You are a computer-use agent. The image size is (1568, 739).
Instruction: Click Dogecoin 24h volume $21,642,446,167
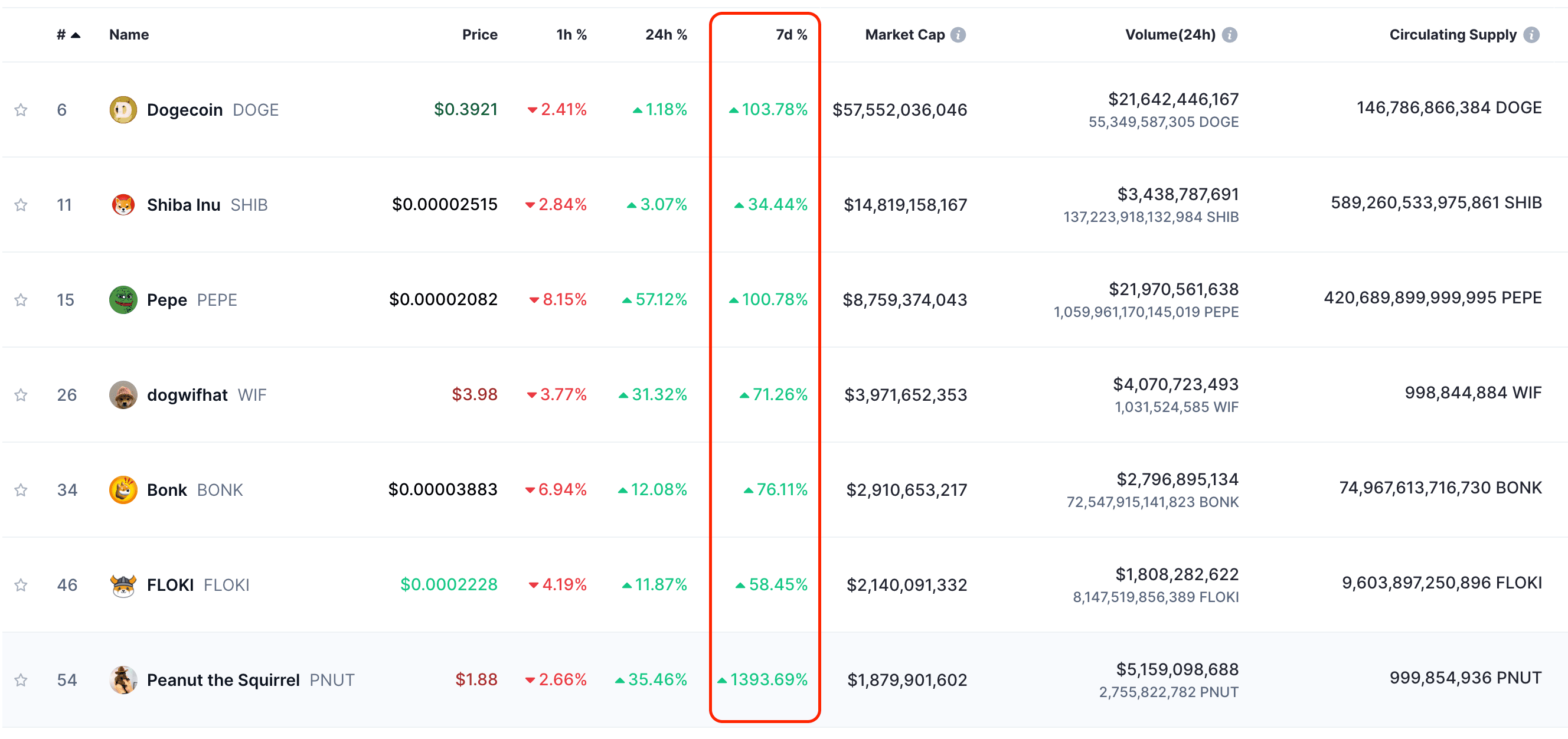[x=1173, y=99]
